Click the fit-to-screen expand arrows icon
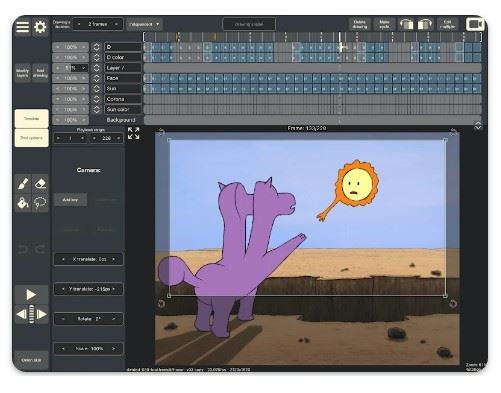 [x=134, y=133]
